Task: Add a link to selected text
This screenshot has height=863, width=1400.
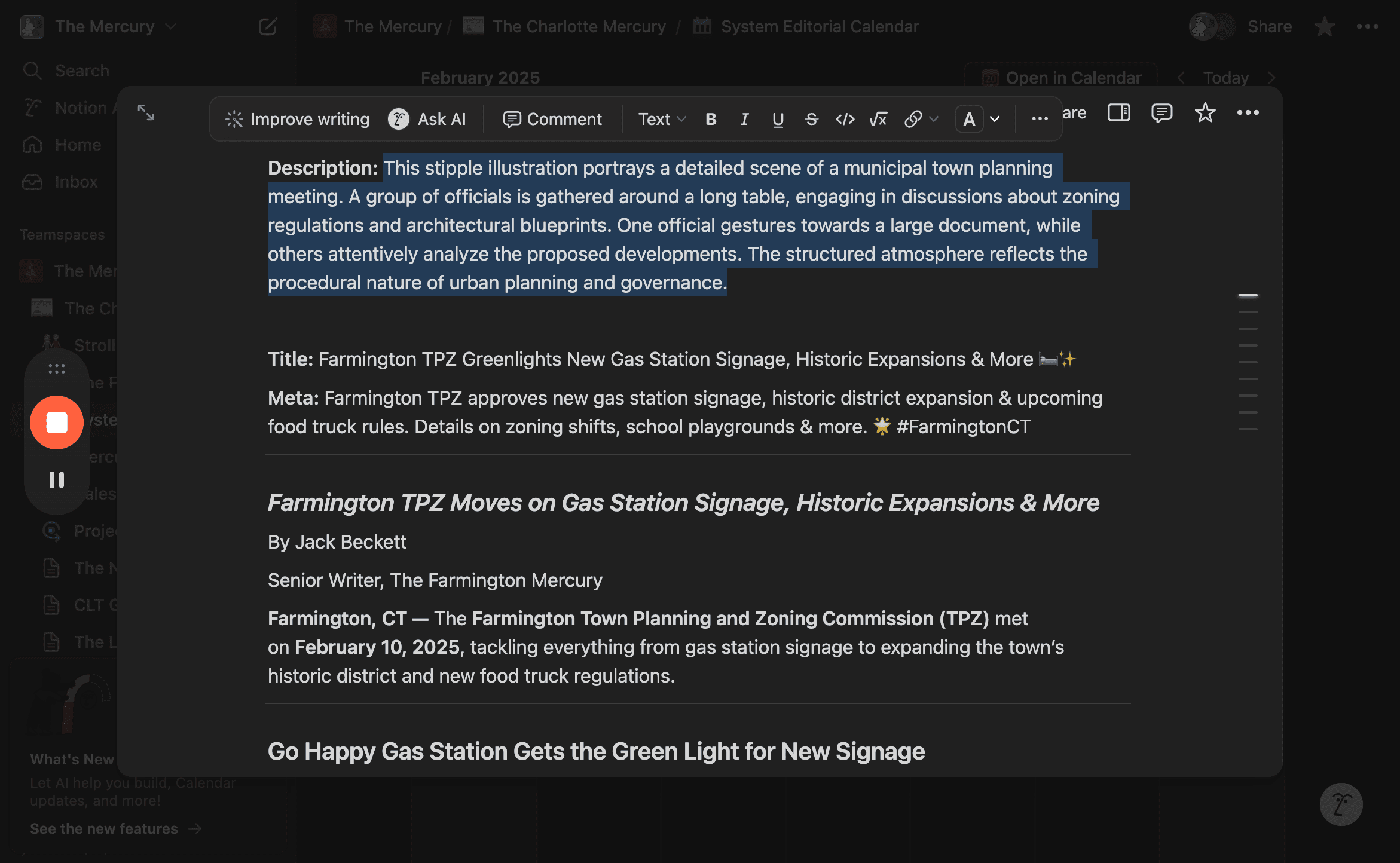Action: click(x=921, y=120)
